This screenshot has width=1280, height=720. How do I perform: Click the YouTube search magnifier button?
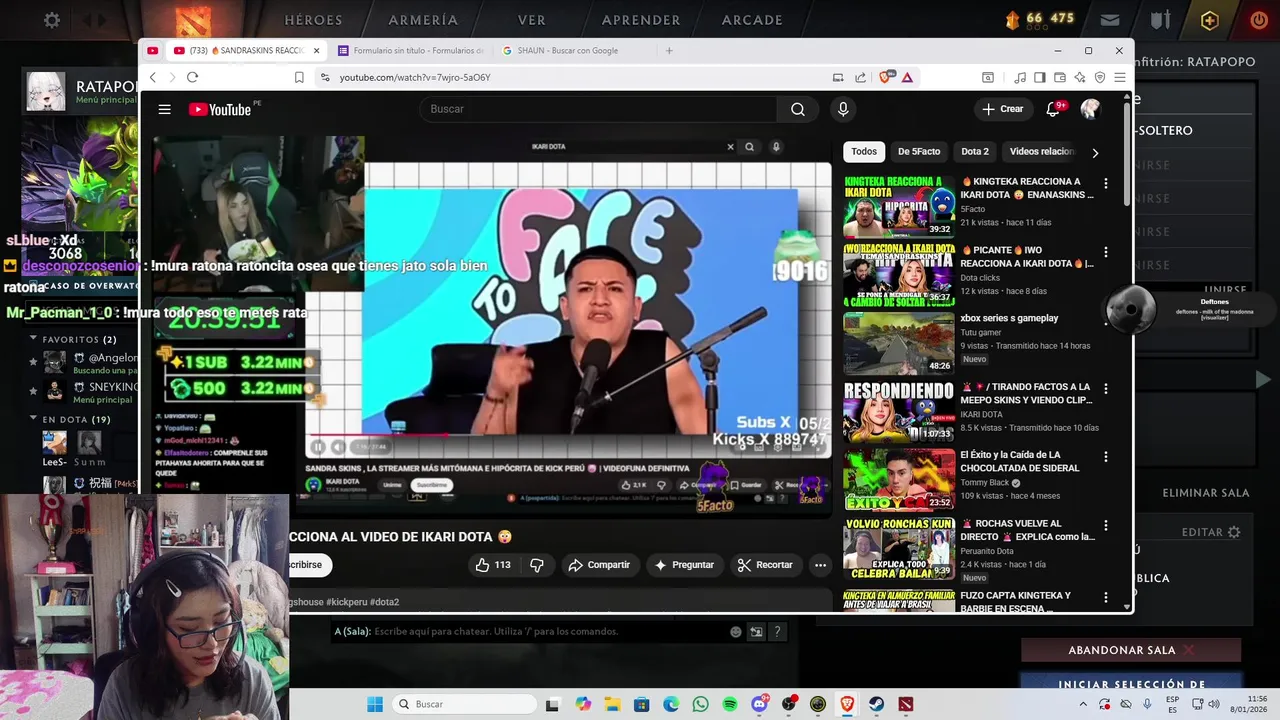click(x=798, y=110)
